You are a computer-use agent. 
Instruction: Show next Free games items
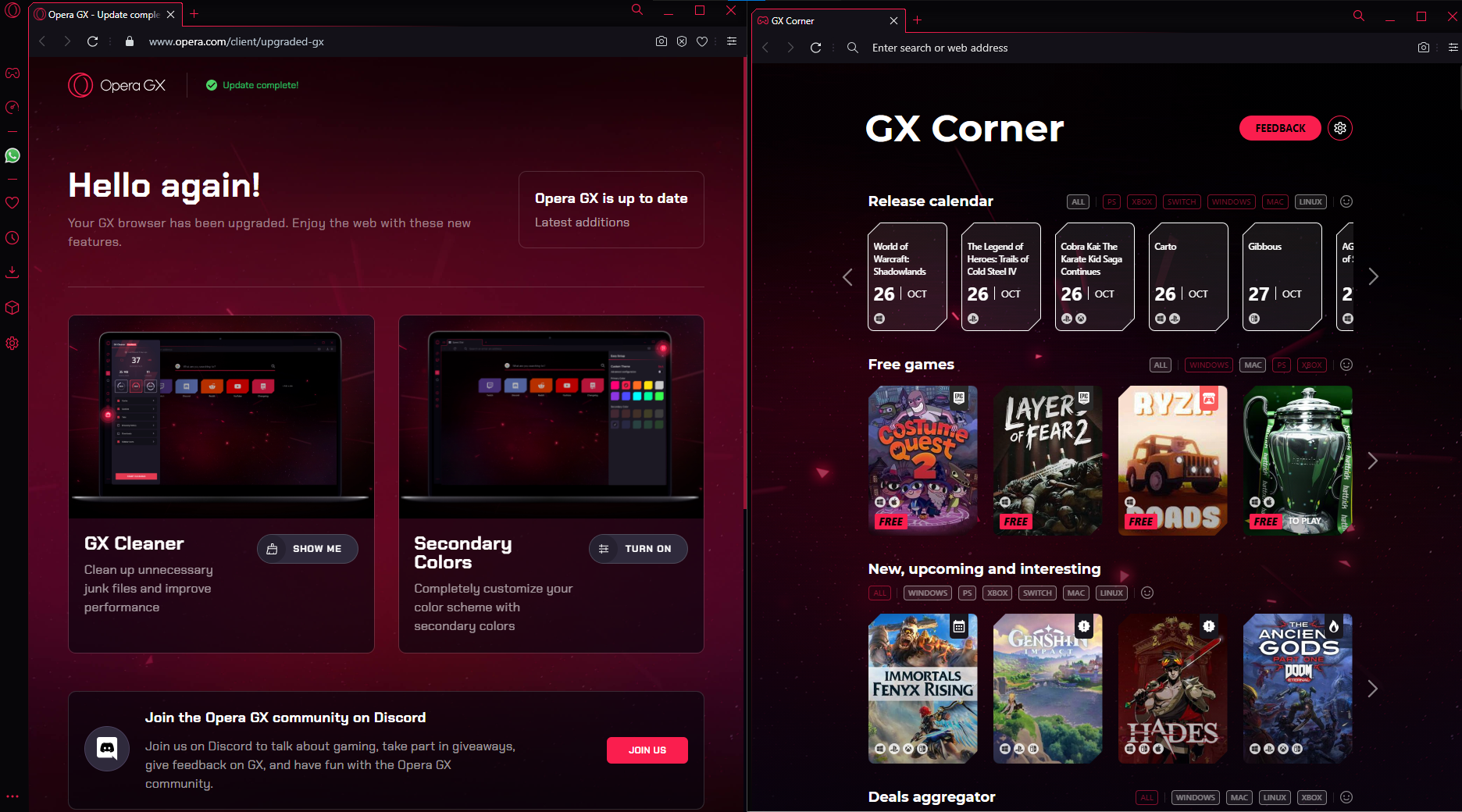(x=1373, y=461)
